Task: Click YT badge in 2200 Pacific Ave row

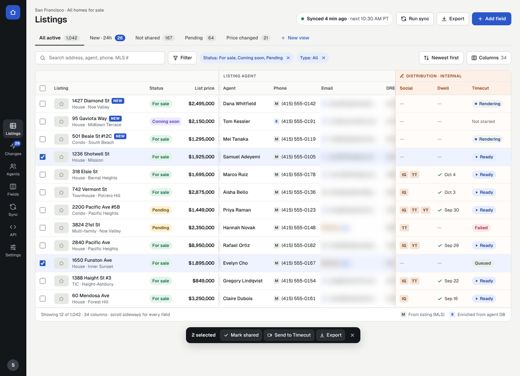Action: [425, 210]
